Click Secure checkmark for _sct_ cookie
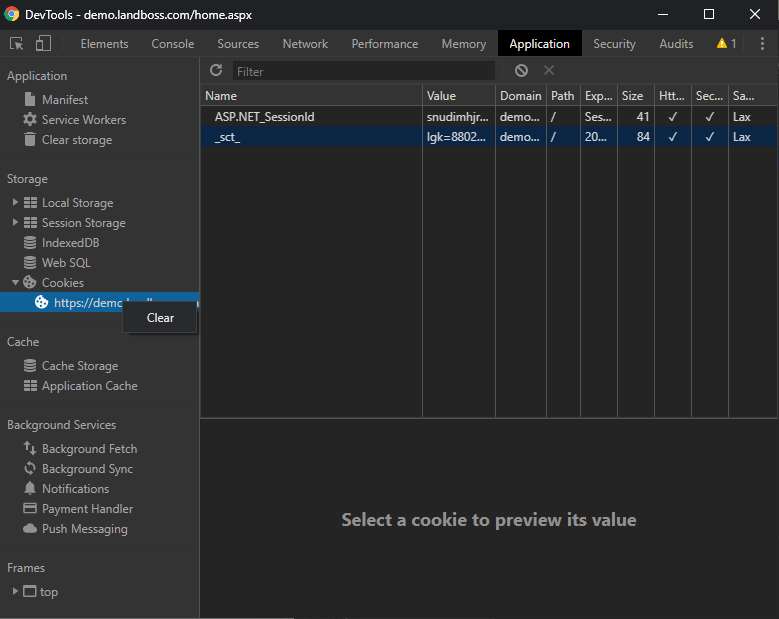Image resolution: width=779 pixels, height=619 pixels. tap(710, 137)
